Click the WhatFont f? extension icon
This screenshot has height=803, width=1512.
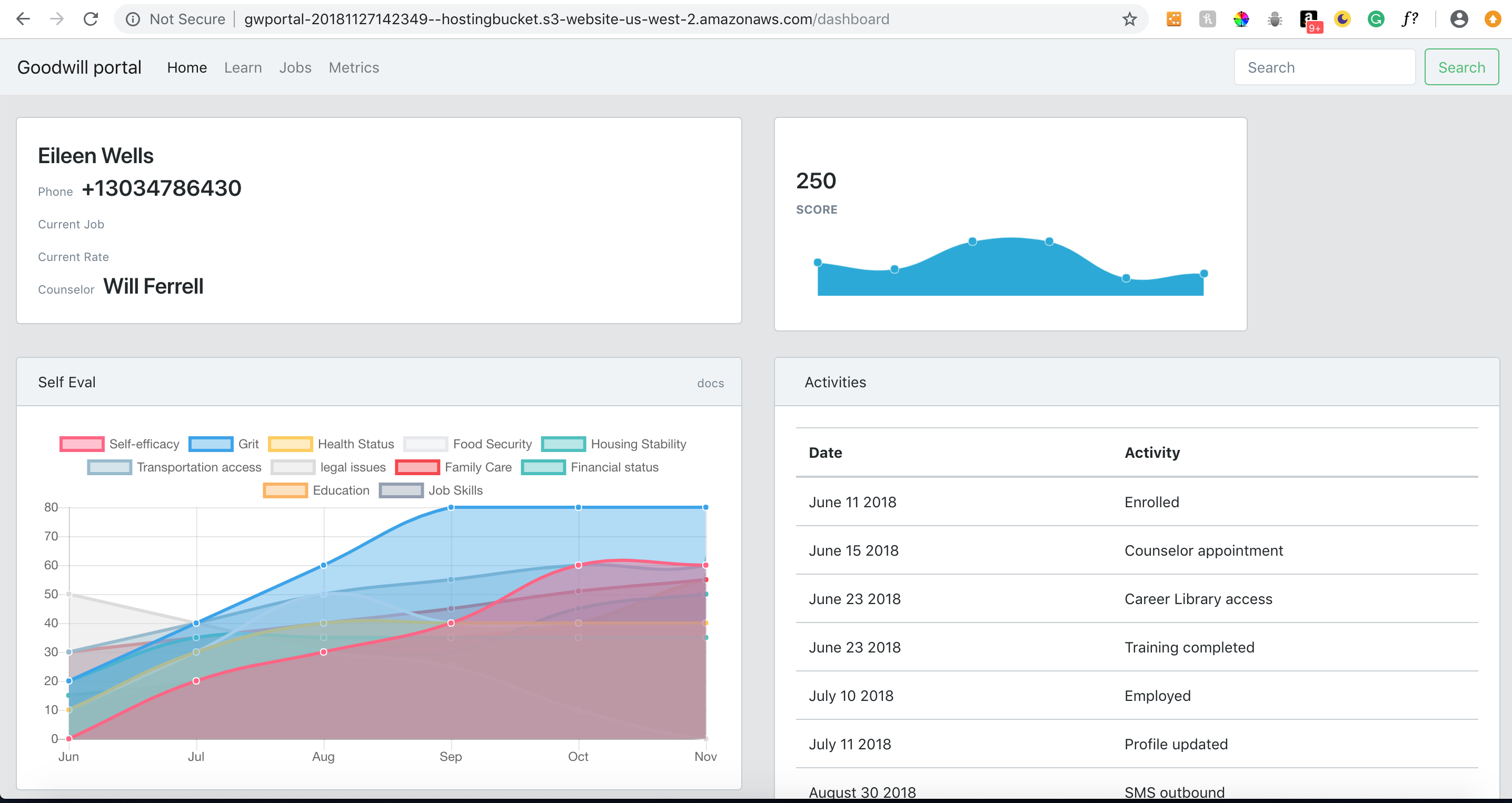(1410, 19)
